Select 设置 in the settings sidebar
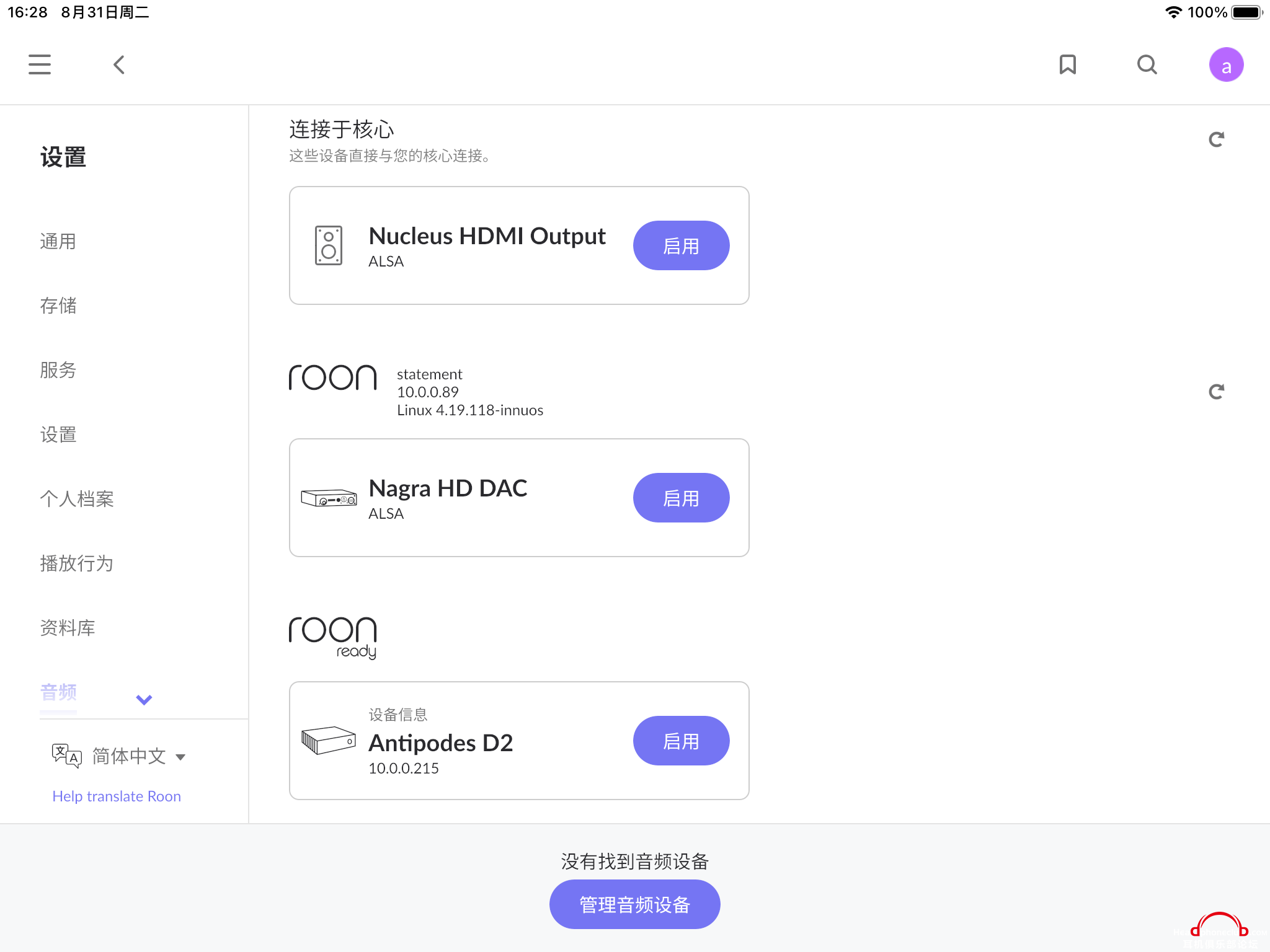Image resolution: width=1270 pixels, height=952 pixels. click(x=58, y=434)
